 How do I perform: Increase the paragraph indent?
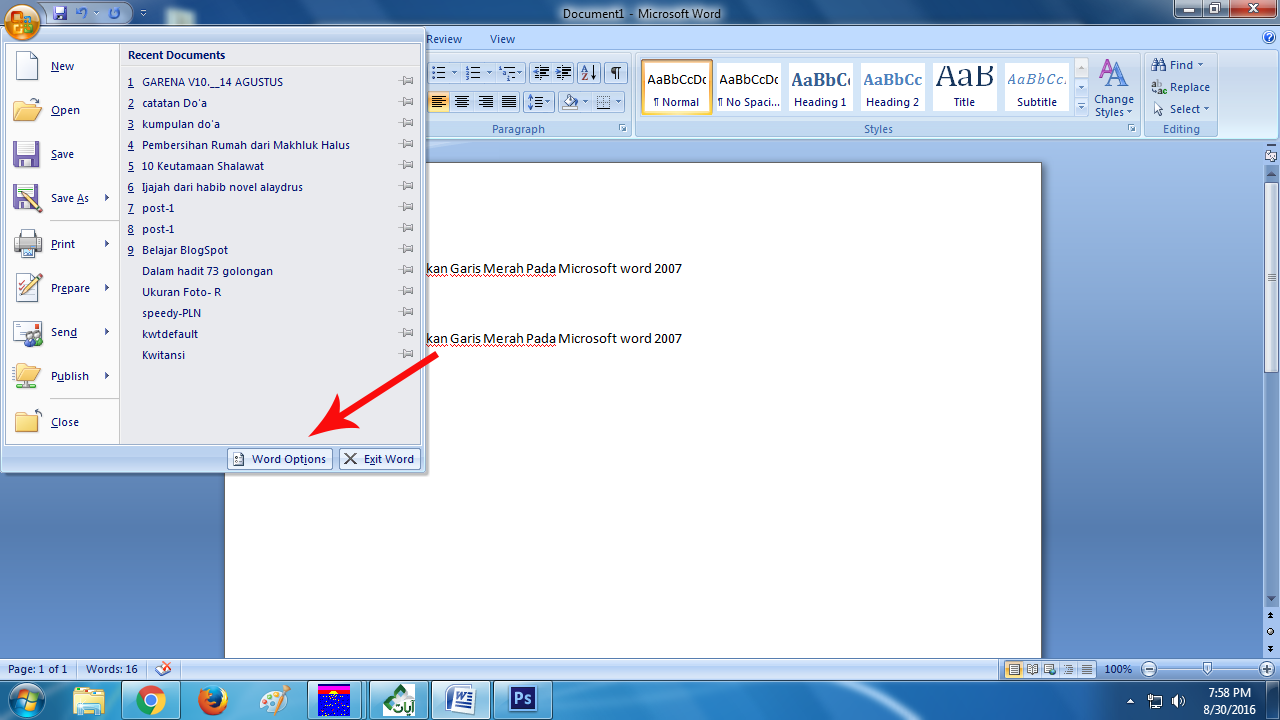[x=564, y=73]
